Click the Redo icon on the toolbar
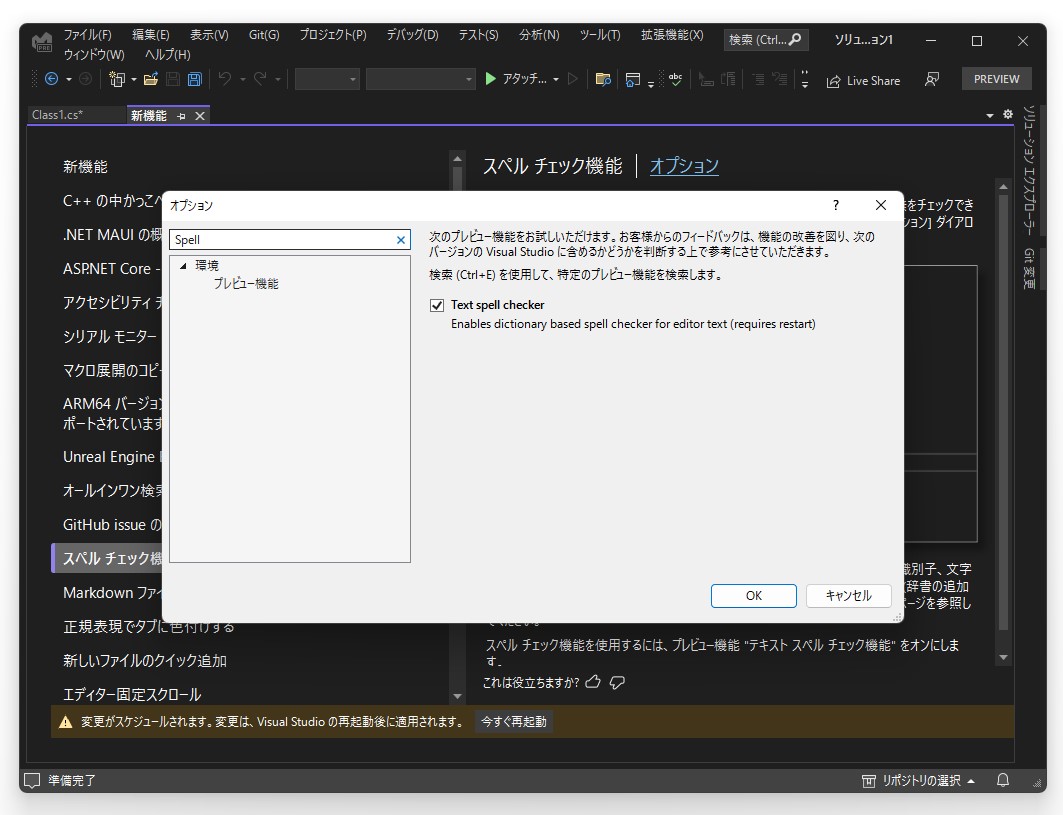Screen dimensions: 1063x815 point(258,80)
